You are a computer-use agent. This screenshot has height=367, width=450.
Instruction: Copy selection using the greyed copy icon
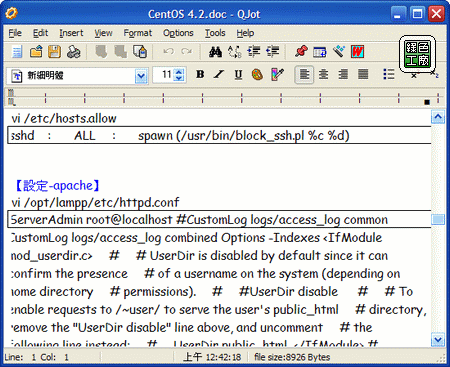(121, 52)
